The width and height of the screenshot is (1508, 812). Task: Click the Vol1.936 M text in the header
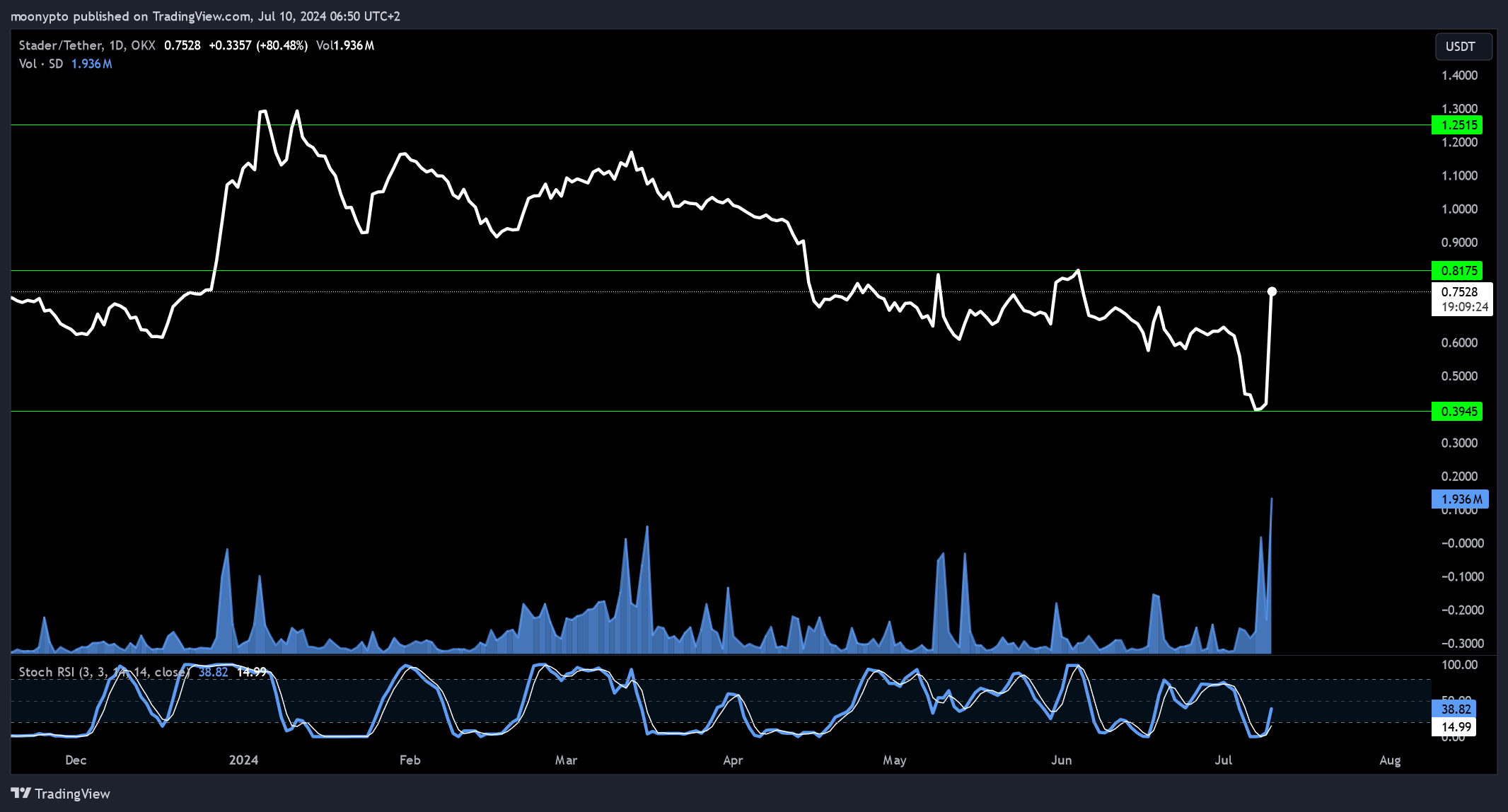[345, 45]
